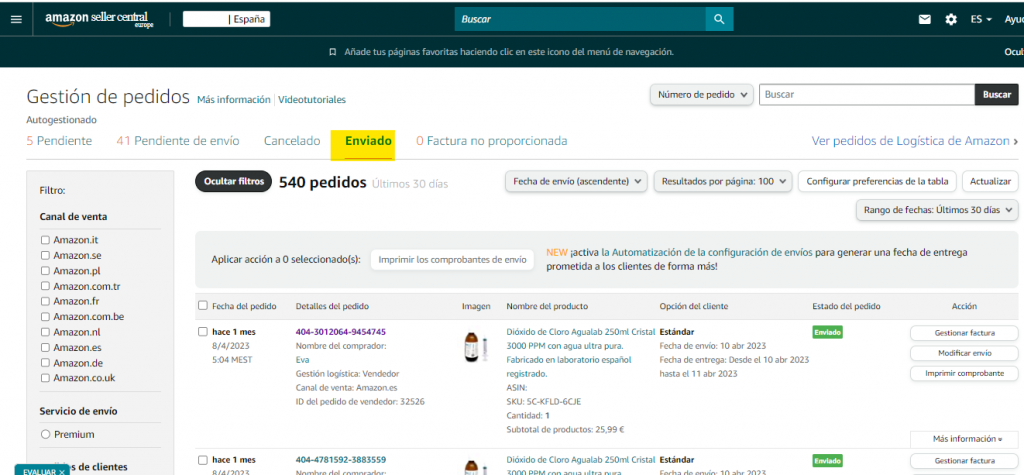Open the hamburger navigation menu
Image resolution: width=1024 pixels, height=475 pixels.
point(16,20)
